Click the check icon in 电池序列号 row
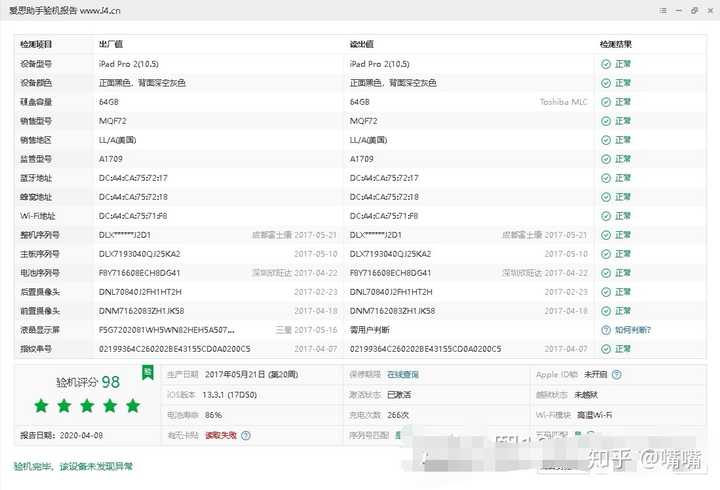This screenshot has width=720, height=490. (x=606, y=273)
